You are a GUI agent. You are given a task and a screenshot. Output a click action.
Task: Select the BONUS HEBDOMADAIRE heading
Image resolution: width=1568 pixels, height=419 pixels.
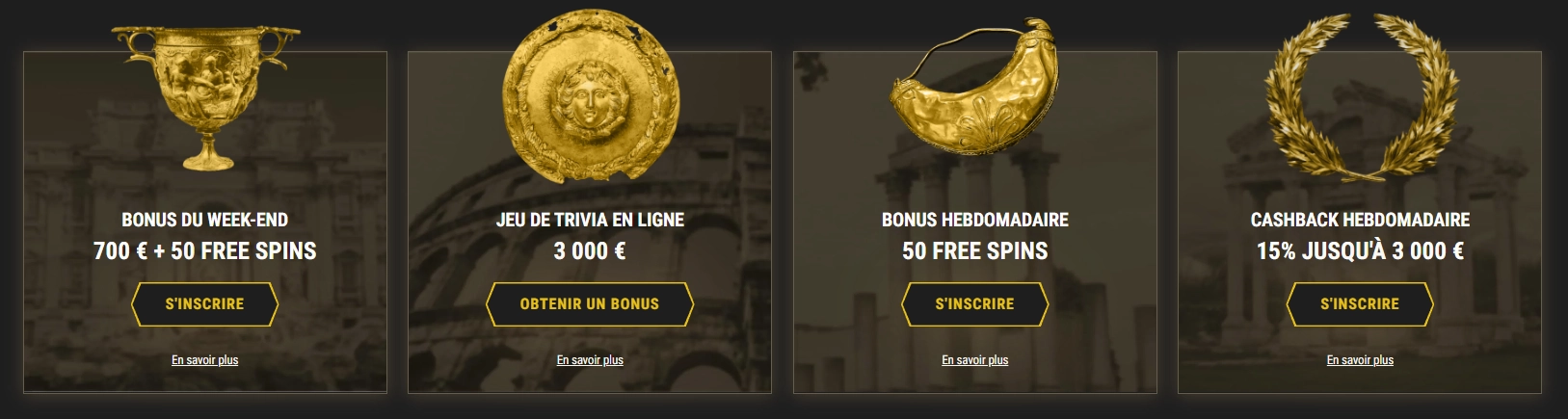tap(974, 220)
